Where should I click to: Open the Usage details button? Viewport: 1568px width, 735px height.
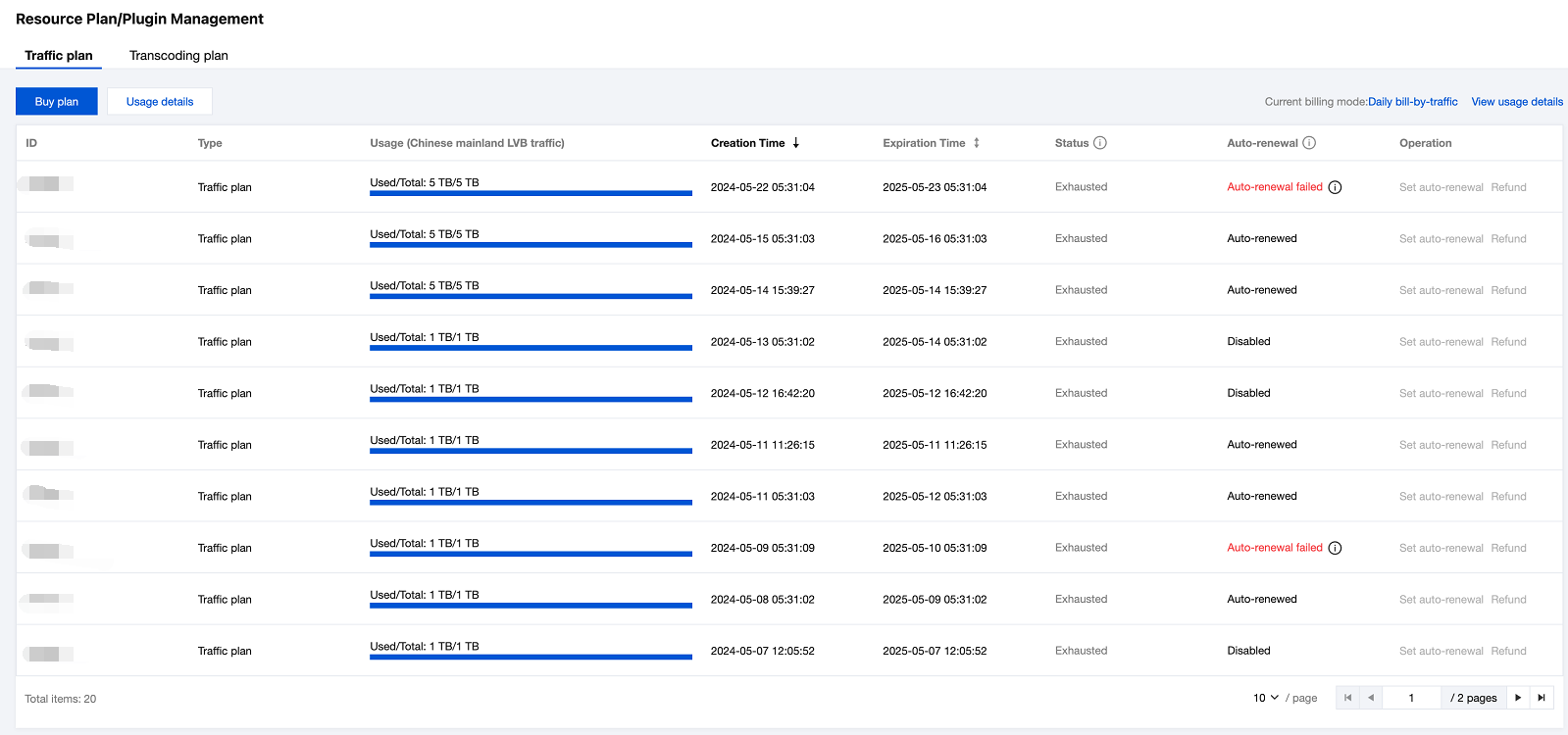tap(160, 102)
